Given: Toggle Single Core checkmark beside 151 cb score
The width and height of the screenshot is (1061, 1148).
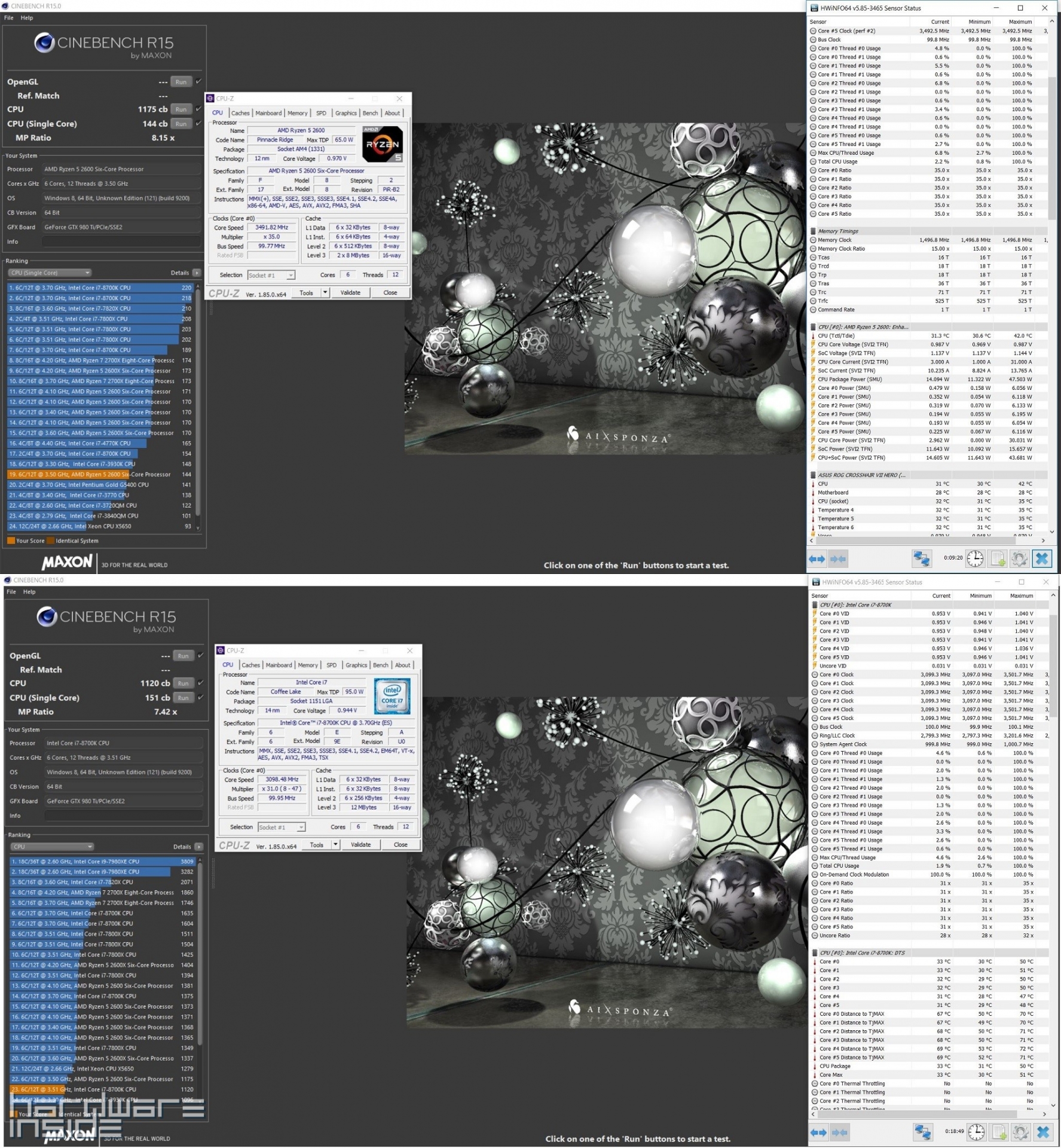Looking at the screenshot, I should 201,697.
